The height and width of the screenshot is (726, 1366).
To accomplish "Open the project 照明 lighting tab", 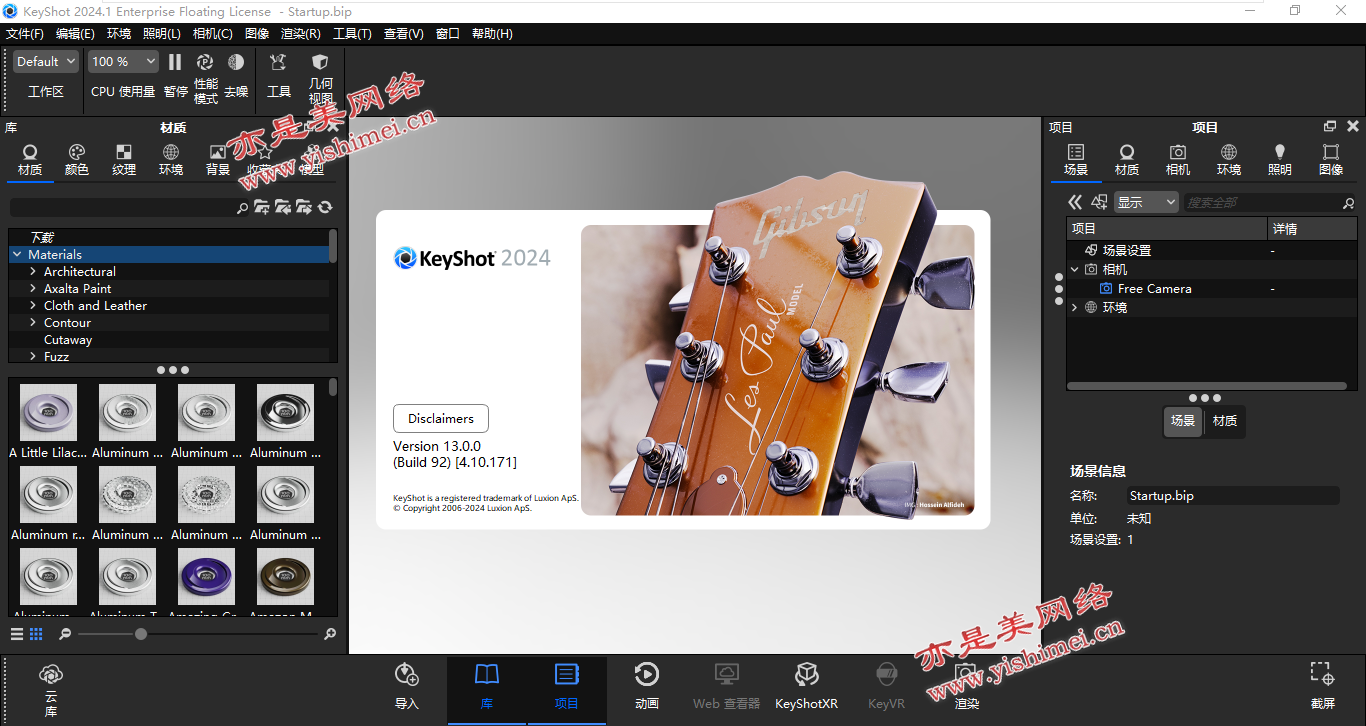I will pyautogui.click(x=1280, y=160).
